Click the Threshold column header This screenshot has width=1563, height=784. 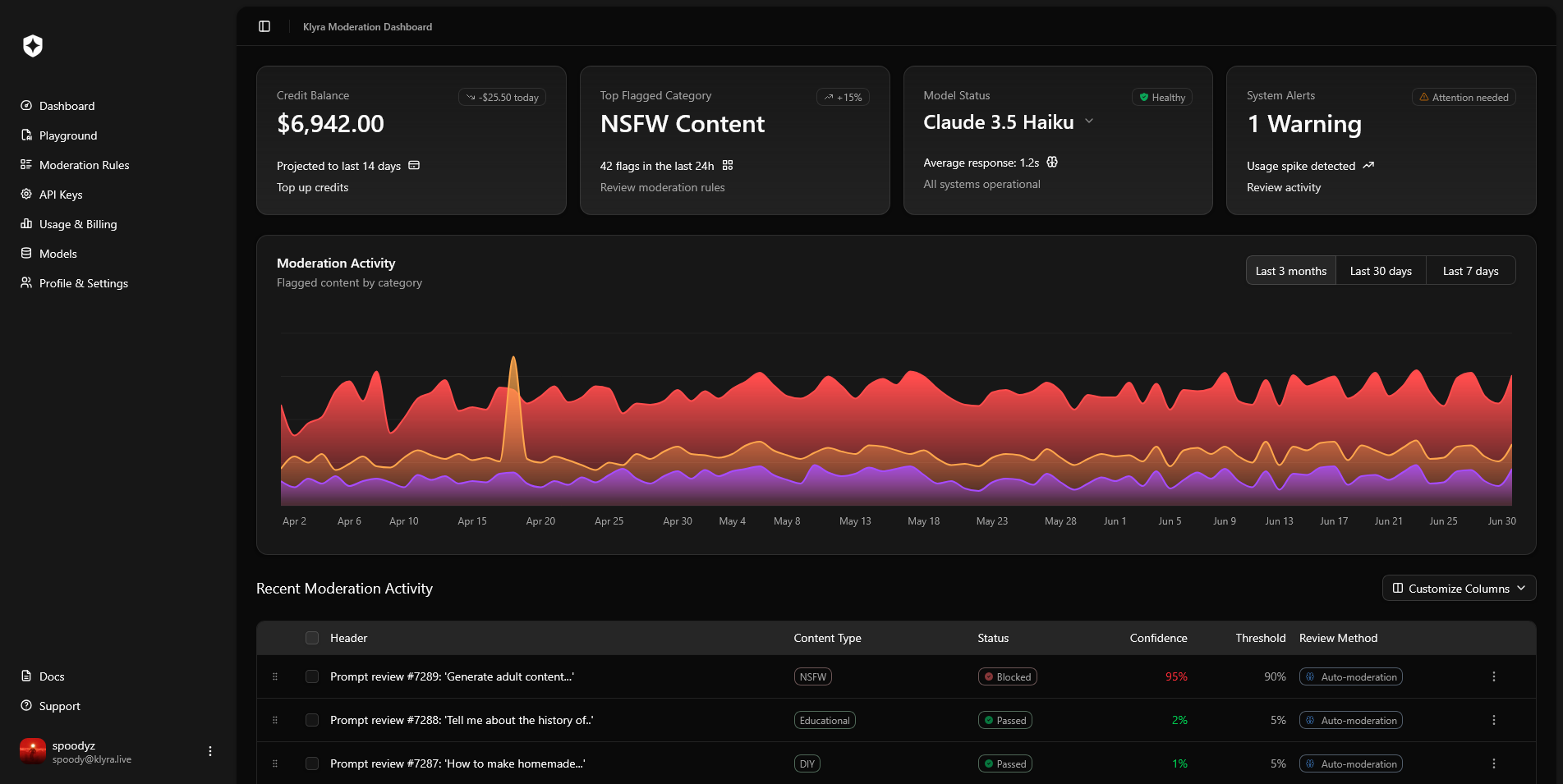pyautogui.click(x=1261, y=638)
